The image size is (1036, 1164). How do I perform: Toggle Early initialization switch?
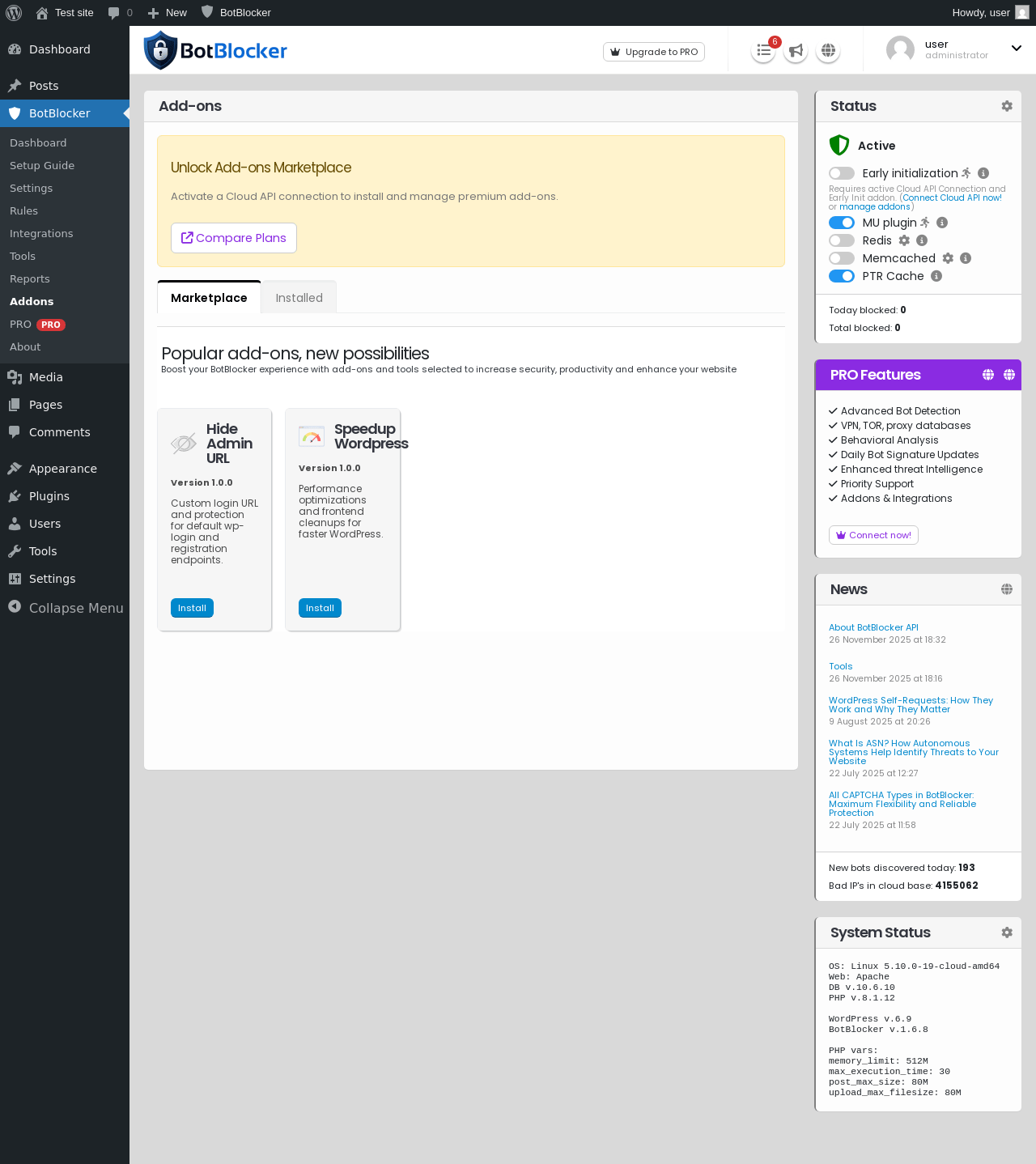pos(842,173)
